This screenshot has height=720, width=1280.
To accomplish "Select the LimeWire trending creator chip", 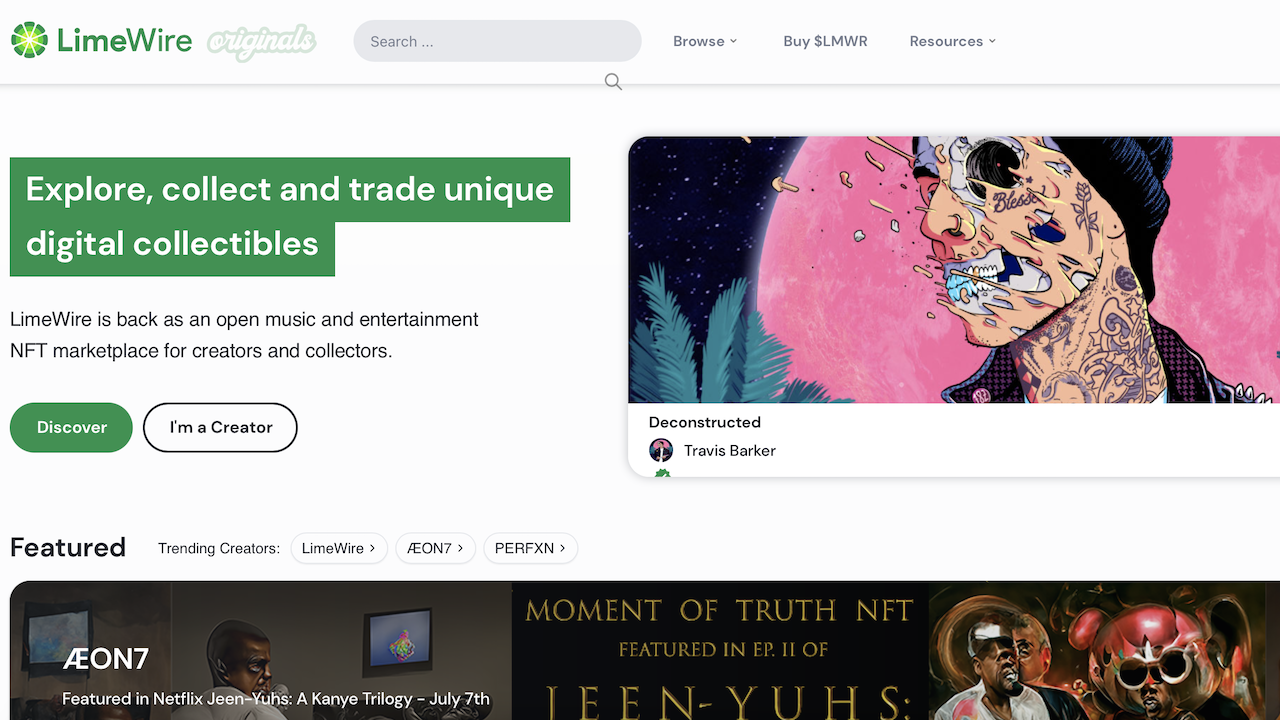I will coord(338,548).
